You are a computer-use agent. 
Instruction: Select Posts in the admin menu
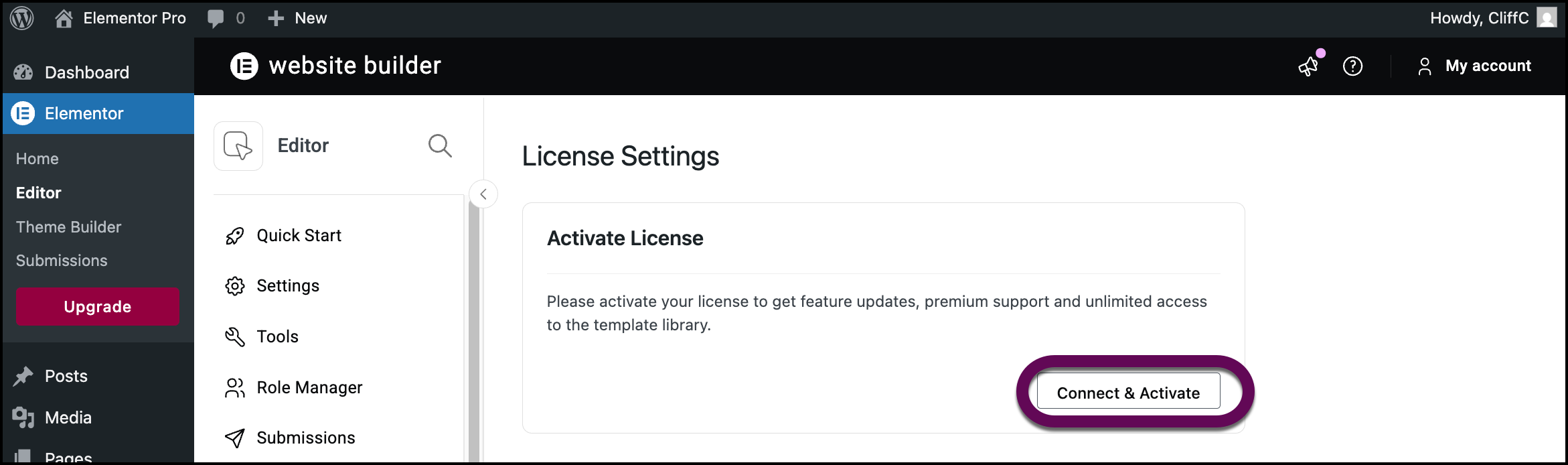pyautogui.click(x=65, y=376)
